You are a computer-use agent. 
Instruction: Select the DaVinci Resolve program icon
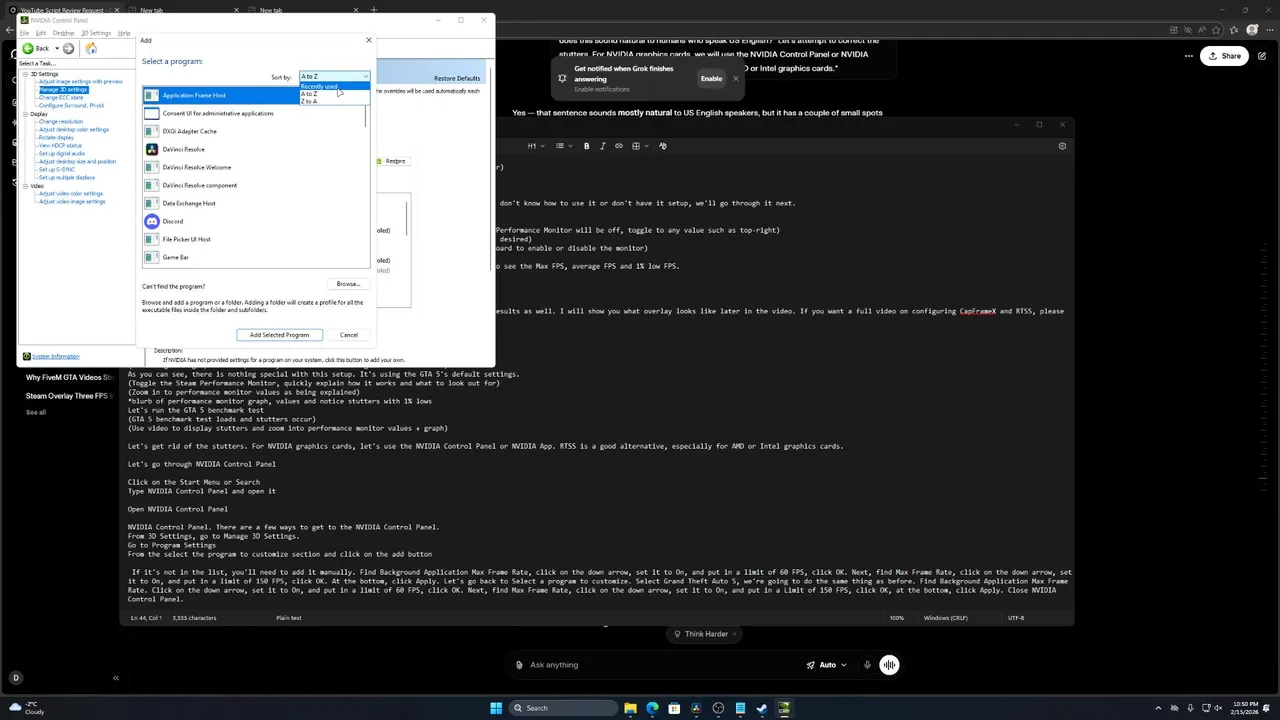pyautogui.click(x=152, y=149)
